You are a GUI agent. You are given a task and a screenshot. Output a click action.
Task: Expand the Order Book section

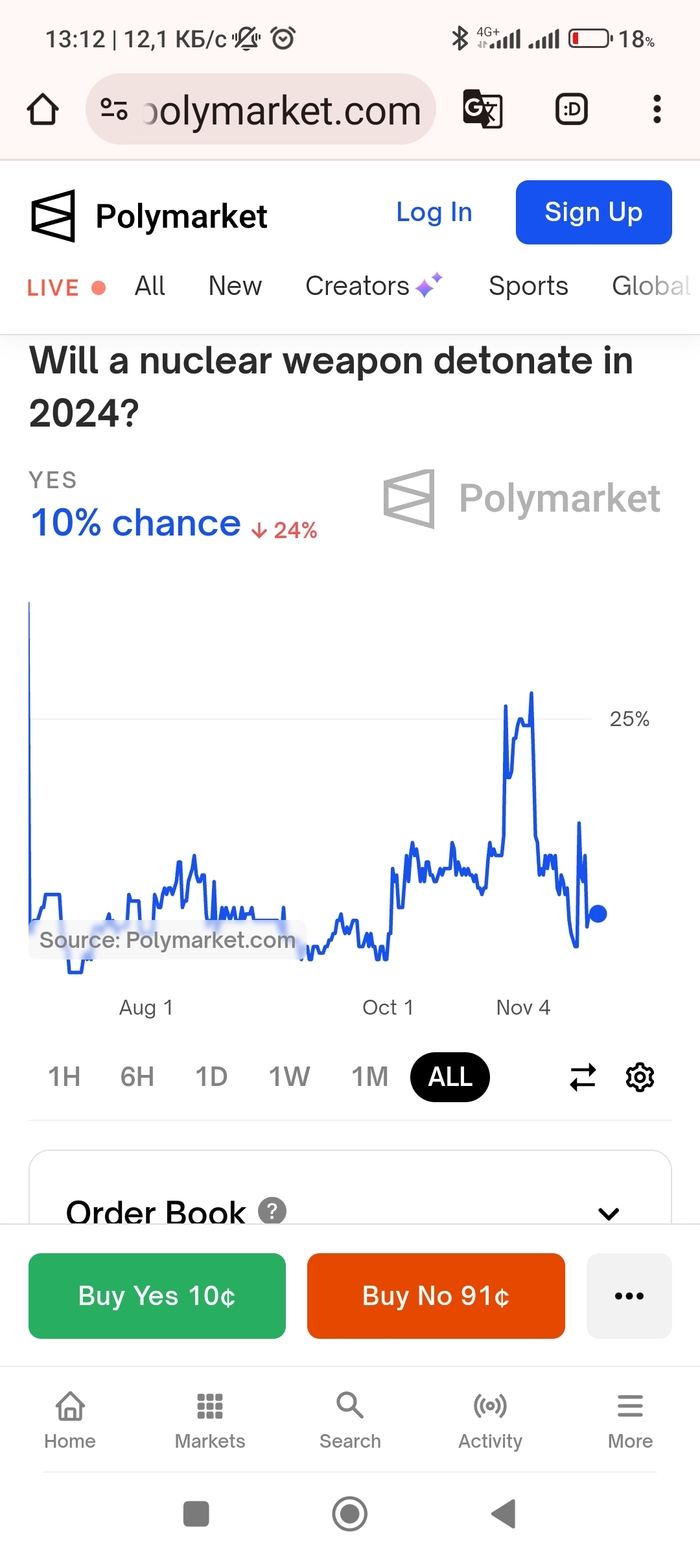coord(608,1214)
